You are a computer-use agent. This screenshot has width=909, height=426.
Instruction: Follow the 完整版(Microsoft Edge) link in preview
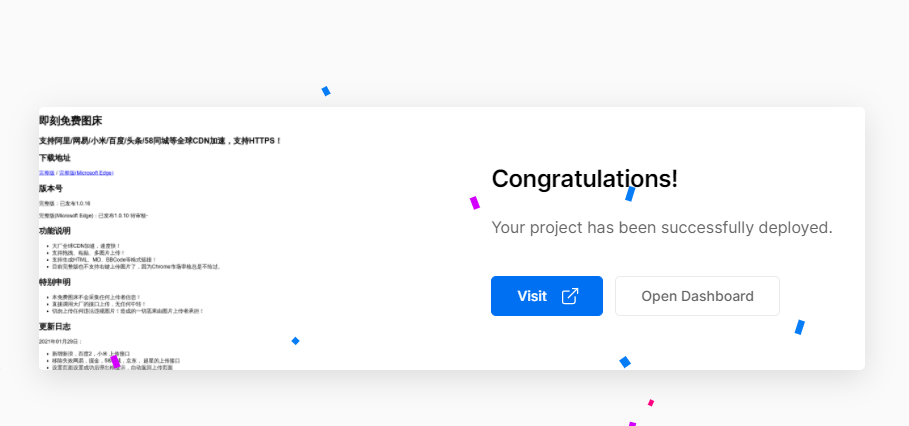pos(86,173)
